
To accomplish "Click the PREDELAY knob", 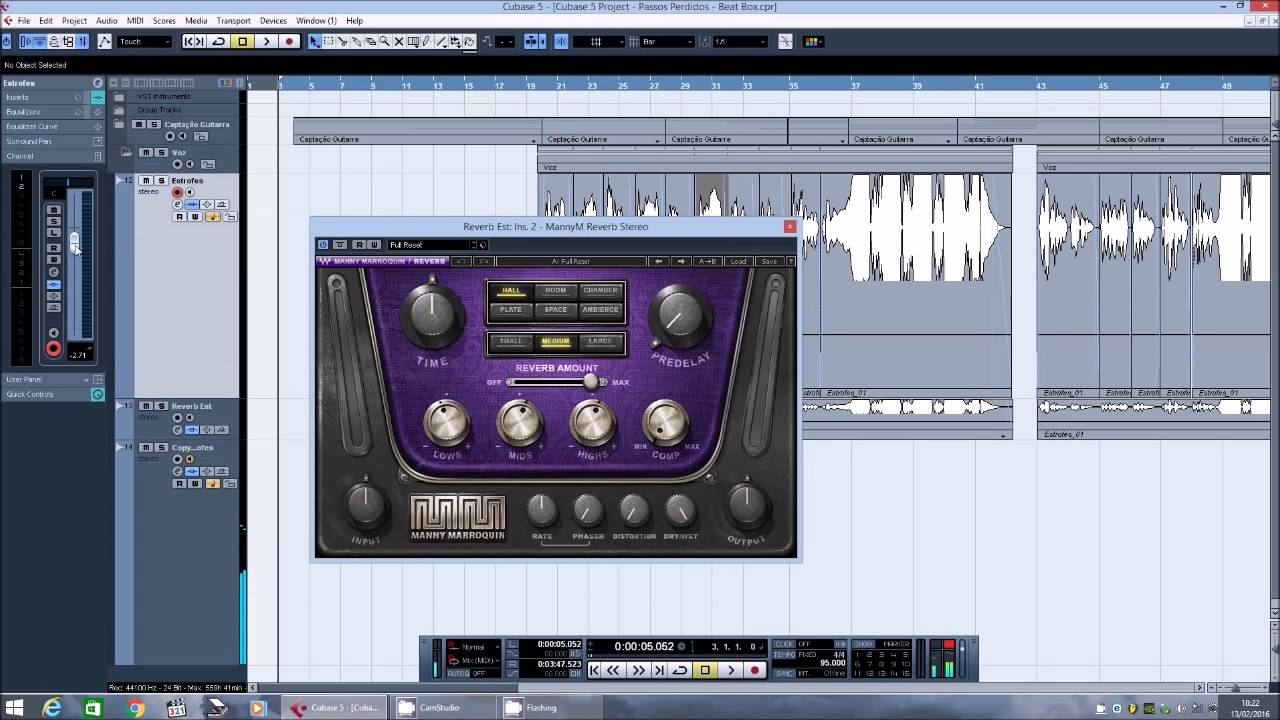I will coord(678,315).
